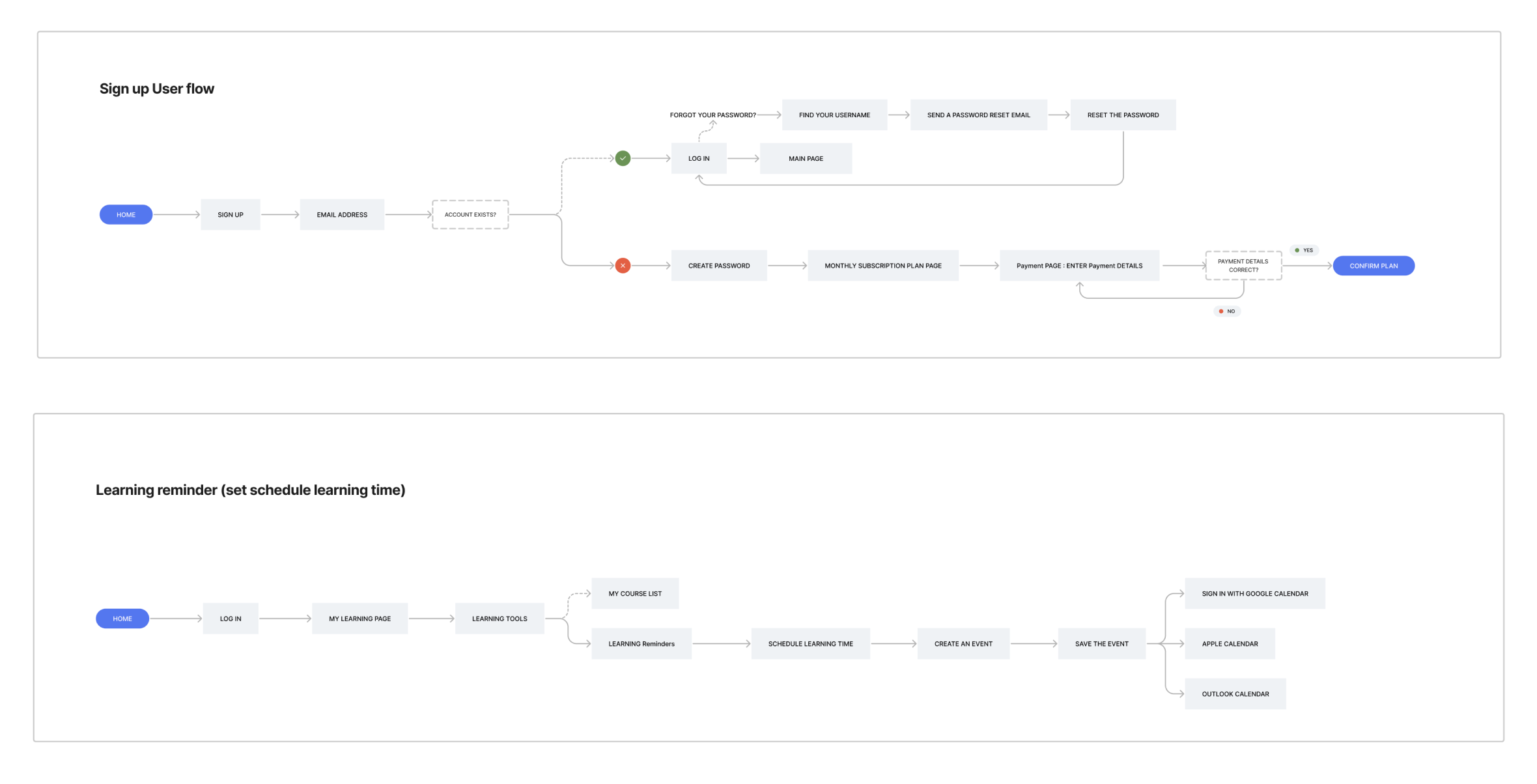Image resolution: width=1537 pixels, height=784 pixels.
Task: Select the LEARNING TOOLS node
Action: click(500, 619)
